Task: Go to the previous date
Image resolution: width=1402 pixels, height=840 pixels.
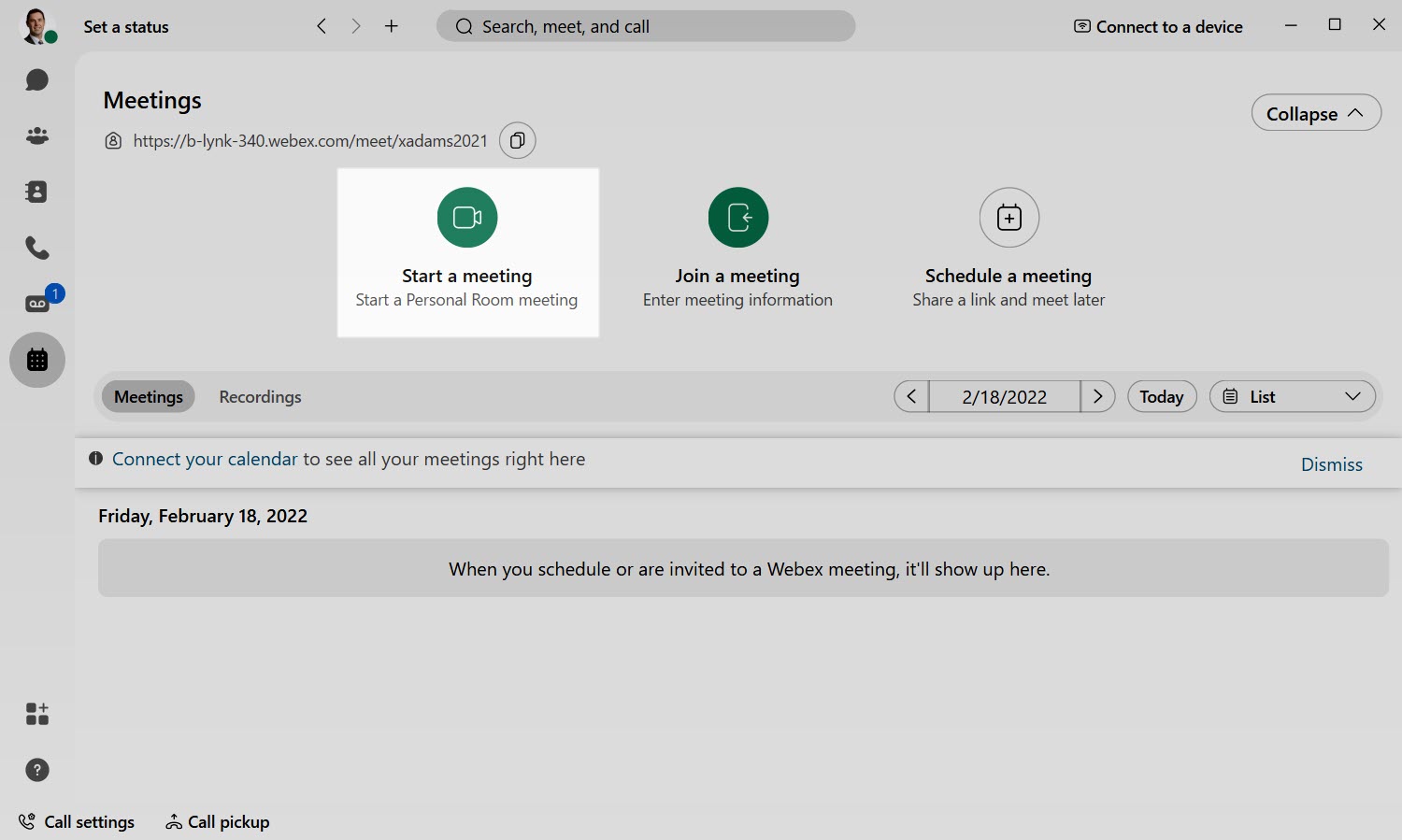Action: (911, 396)
